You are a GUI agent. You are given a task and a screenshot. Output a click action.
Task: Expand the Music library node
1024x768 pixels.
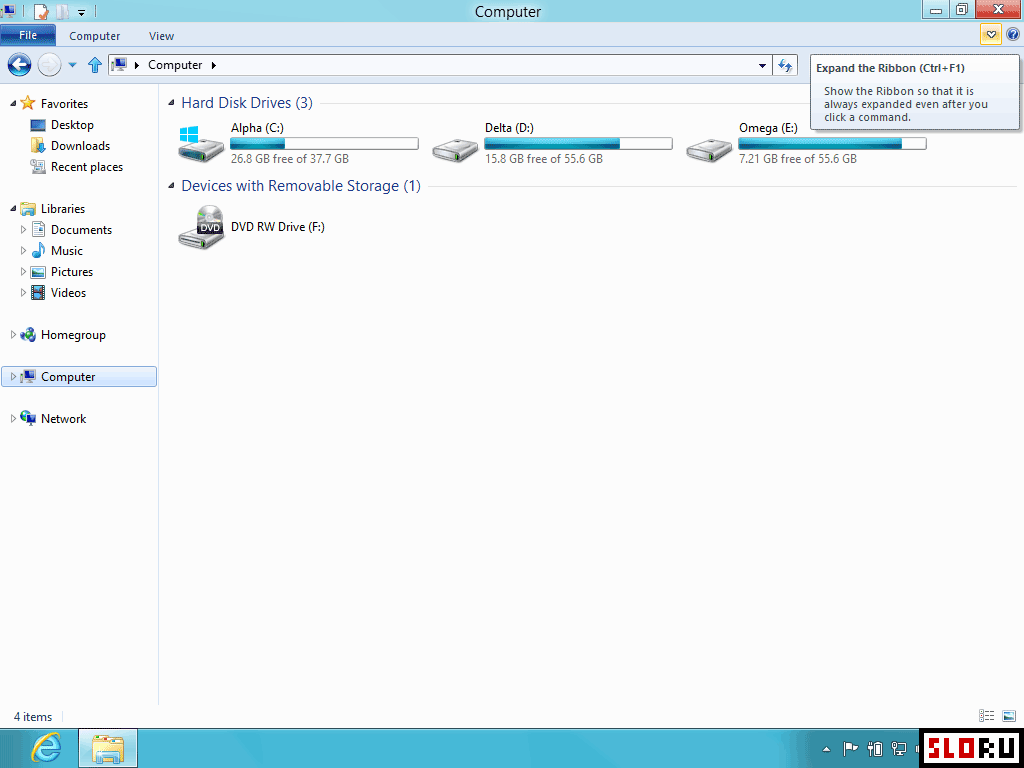pyautogui.click(x=24, y=251)
